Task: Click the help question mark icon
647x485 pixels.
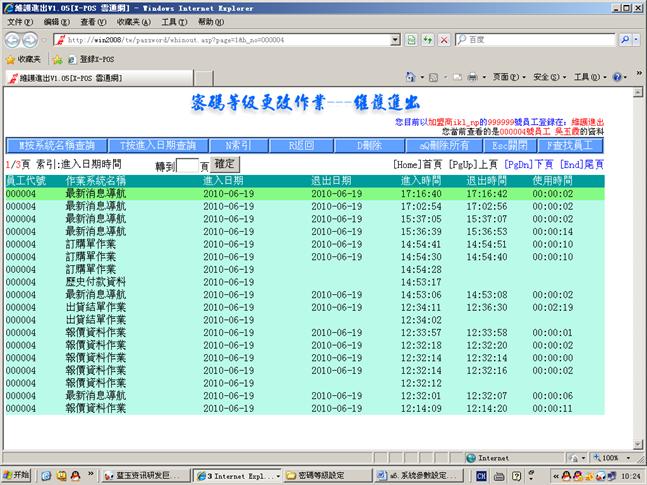Action: (x=617, y=77)
